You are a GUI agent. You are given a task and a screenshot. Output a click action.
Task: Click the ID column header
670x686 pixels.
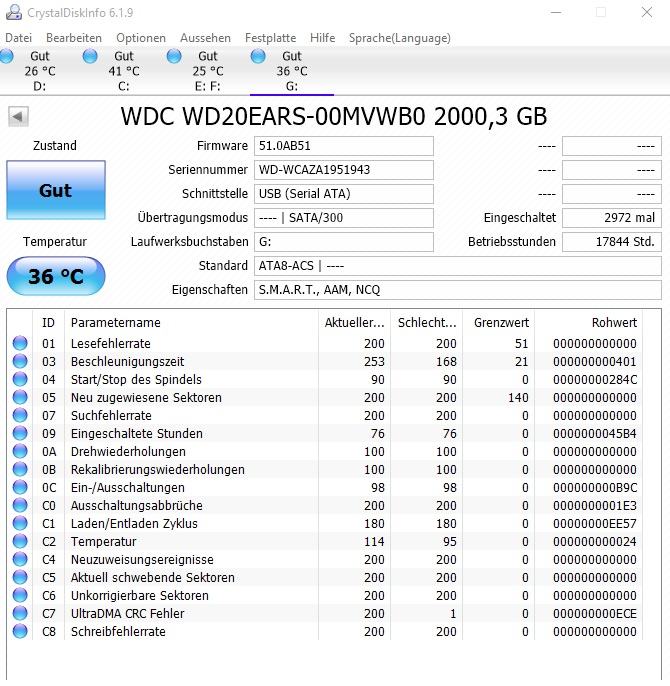48,323
